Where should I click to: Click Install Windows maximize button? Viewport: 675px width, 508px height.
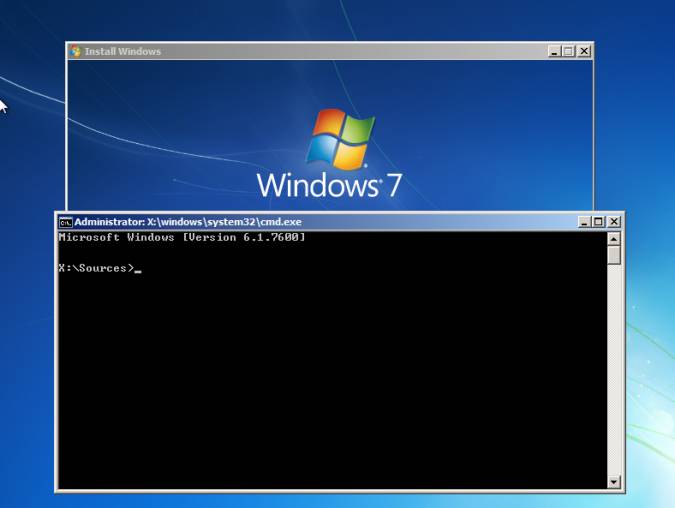click(569, 51)
